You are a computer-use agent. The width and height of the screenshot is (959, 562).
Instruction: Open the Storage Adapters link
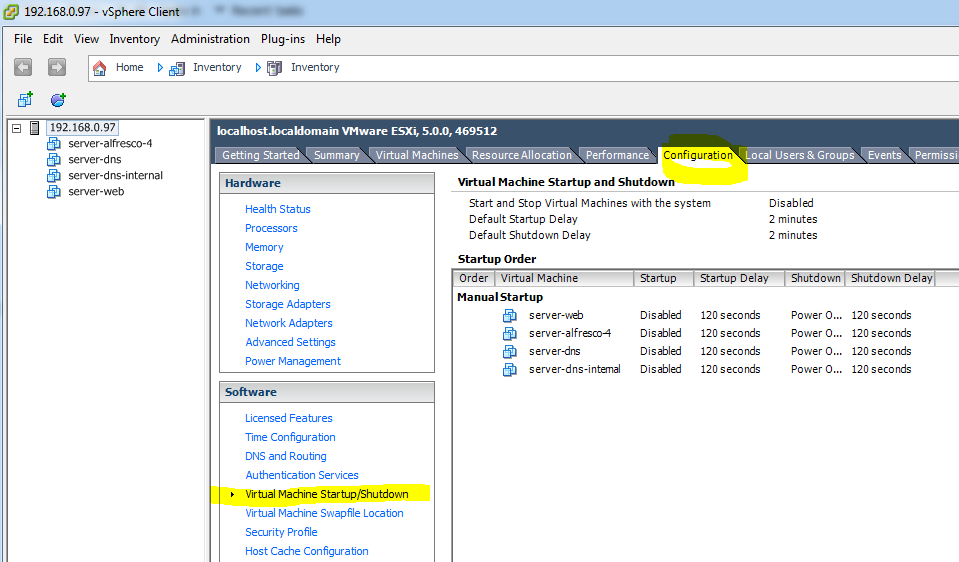click(x=287, y=304)
